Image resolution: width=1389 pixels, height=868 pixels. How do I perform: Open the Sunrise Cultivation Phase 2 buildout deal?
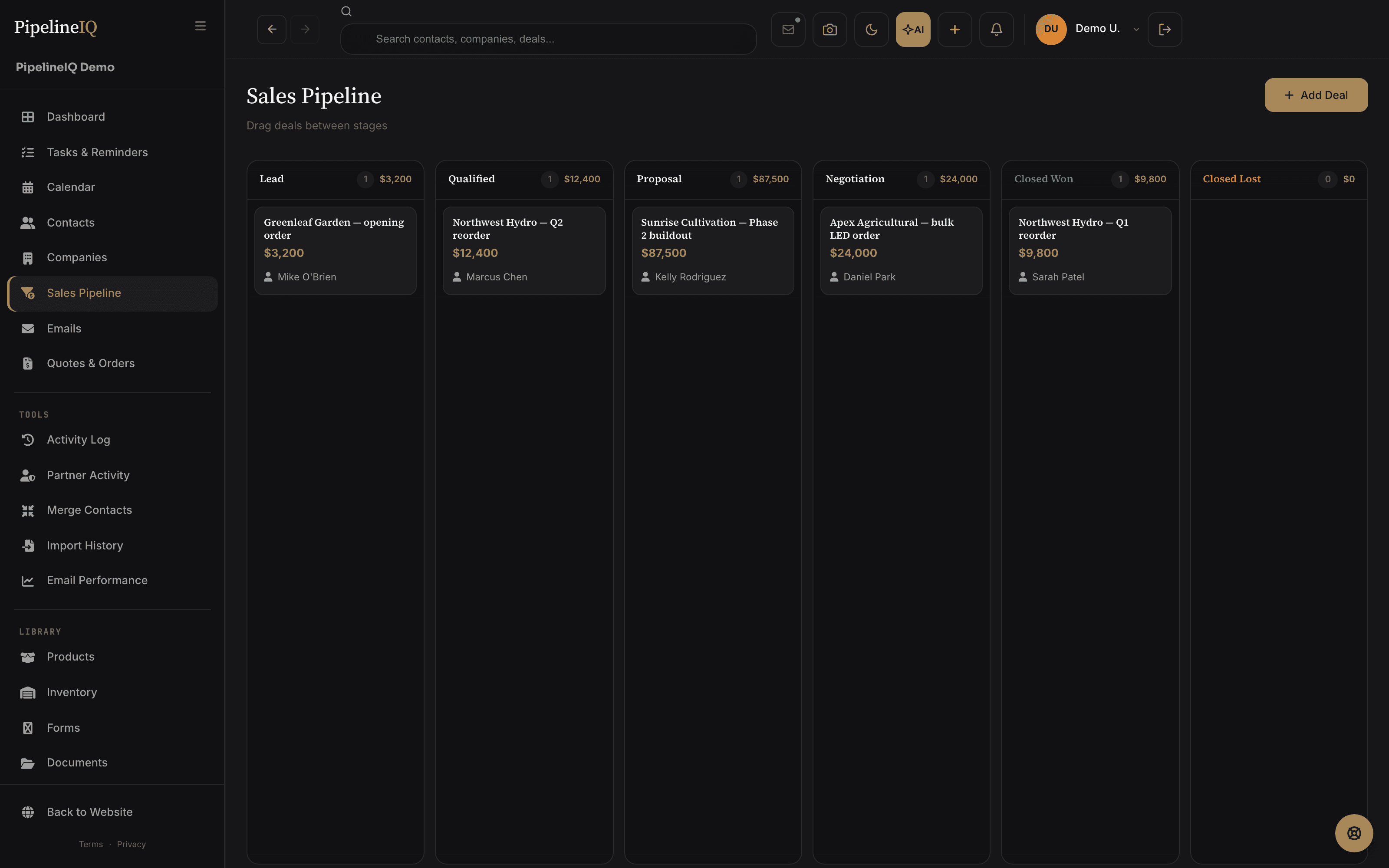point(713,251)
